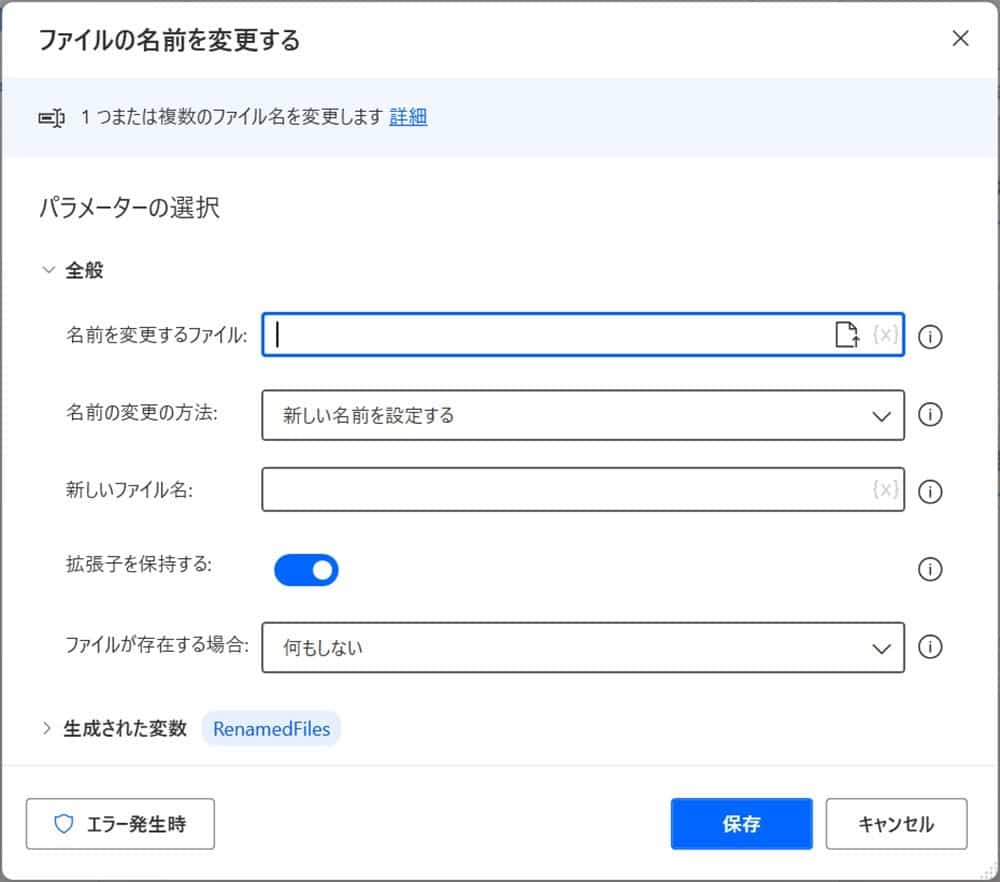Click the info icon beside 名前を変更するファイル

930,337
